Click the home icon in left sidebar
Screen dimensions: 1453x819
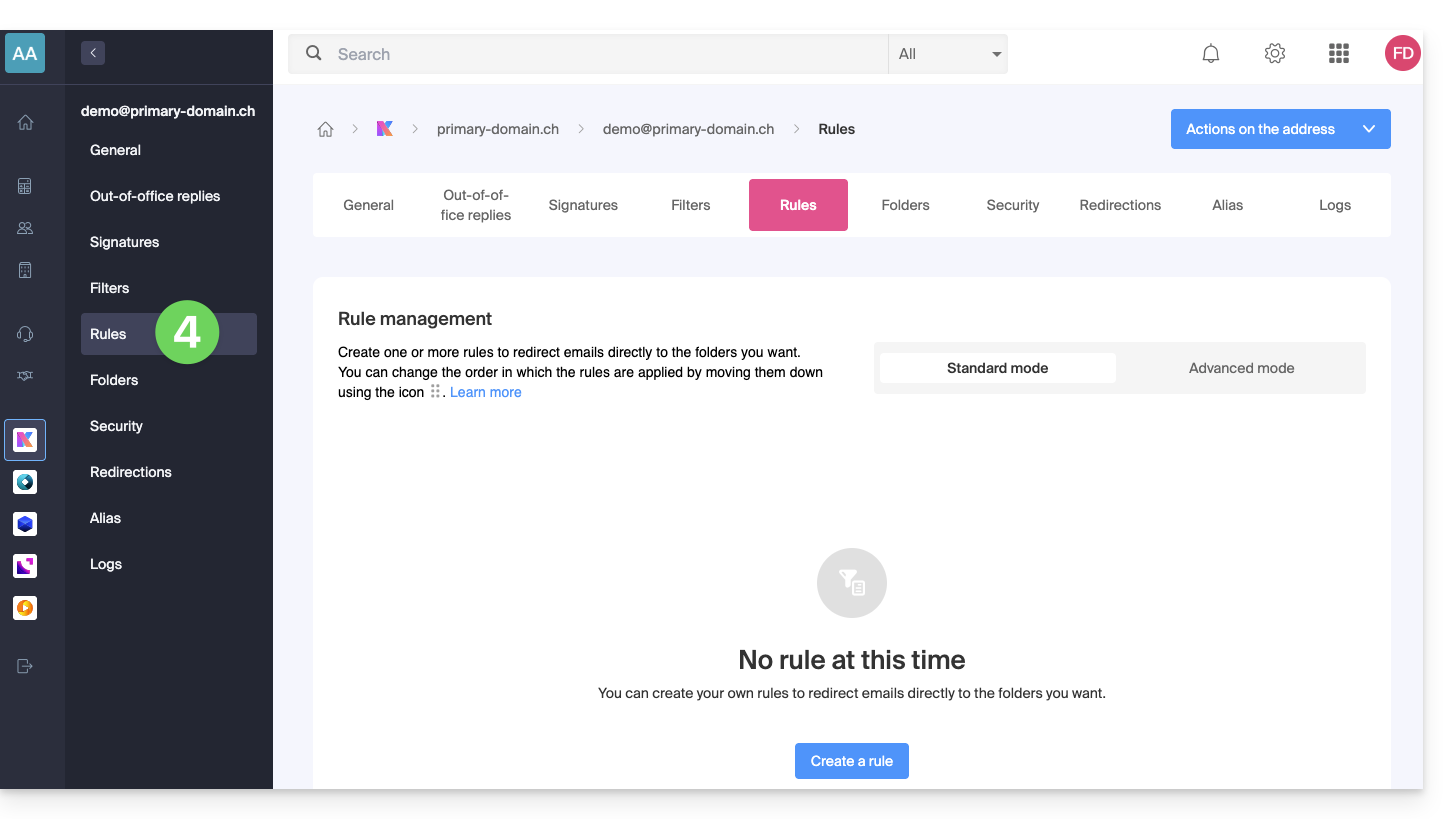coord(25,123)
